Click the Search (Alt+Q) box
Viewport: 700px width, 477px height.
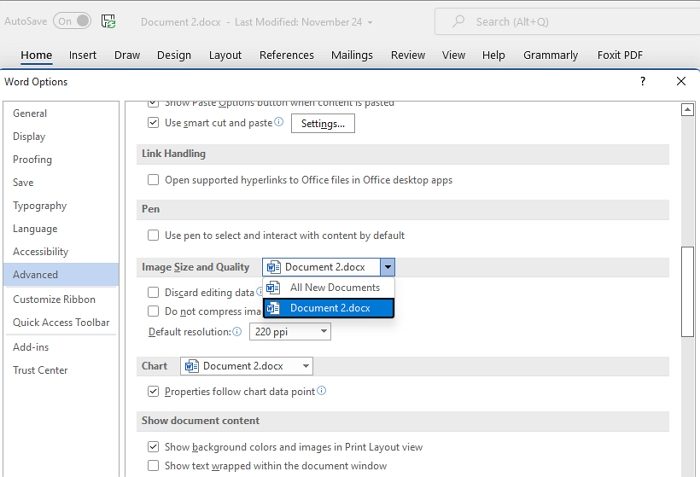pos(567,21)
